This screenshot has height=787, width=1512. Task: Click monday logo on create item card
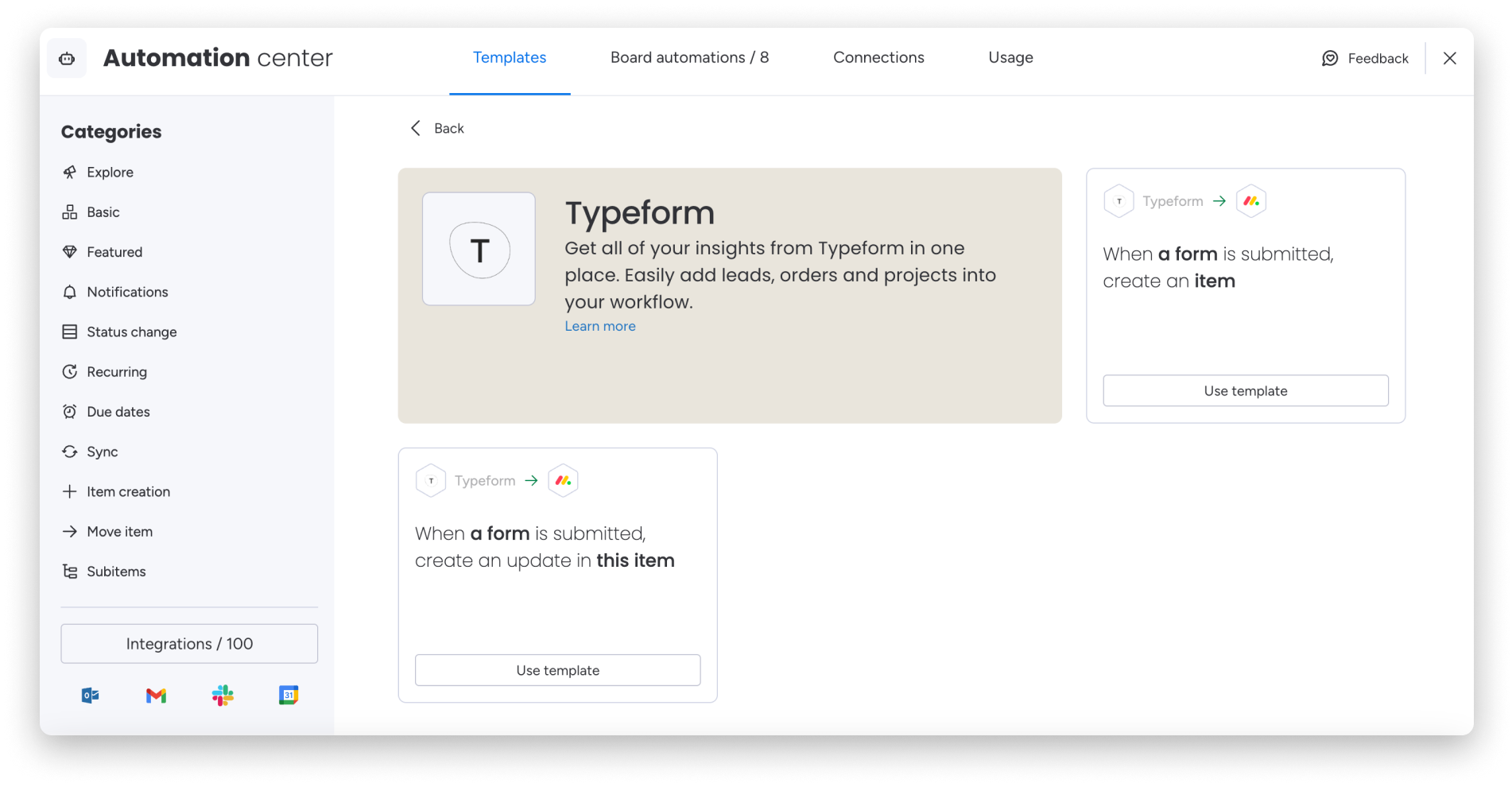(x=1251, y=201)
